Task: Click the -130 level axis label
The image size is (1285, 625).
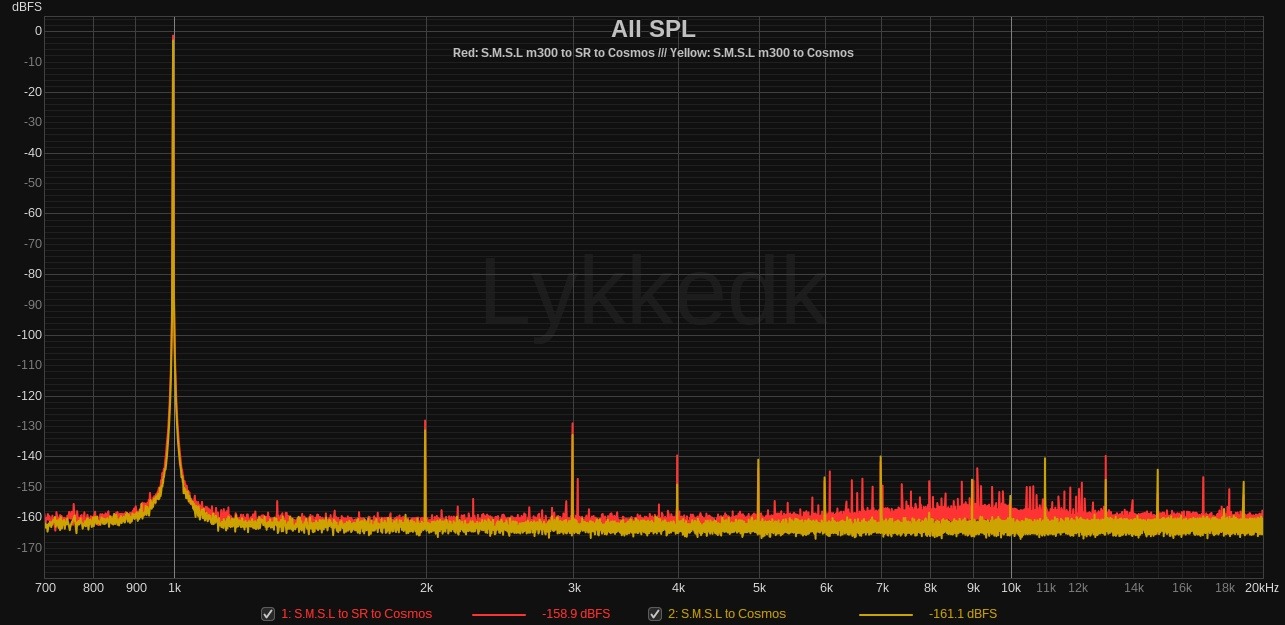Action: (27, 426)
